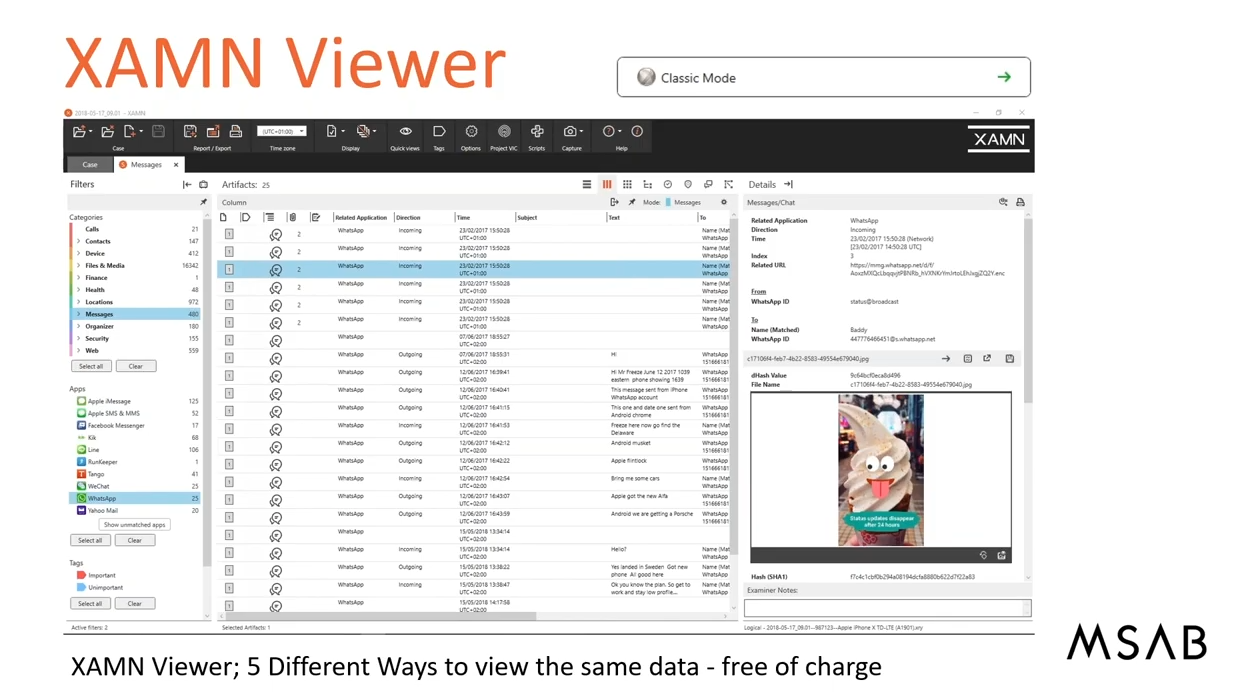Image resolution: width=1240 pixels, height=694 pixels.
Task: Open the time zone dropdown (UTC+01:00)
Action: click(x=282, y=132)
